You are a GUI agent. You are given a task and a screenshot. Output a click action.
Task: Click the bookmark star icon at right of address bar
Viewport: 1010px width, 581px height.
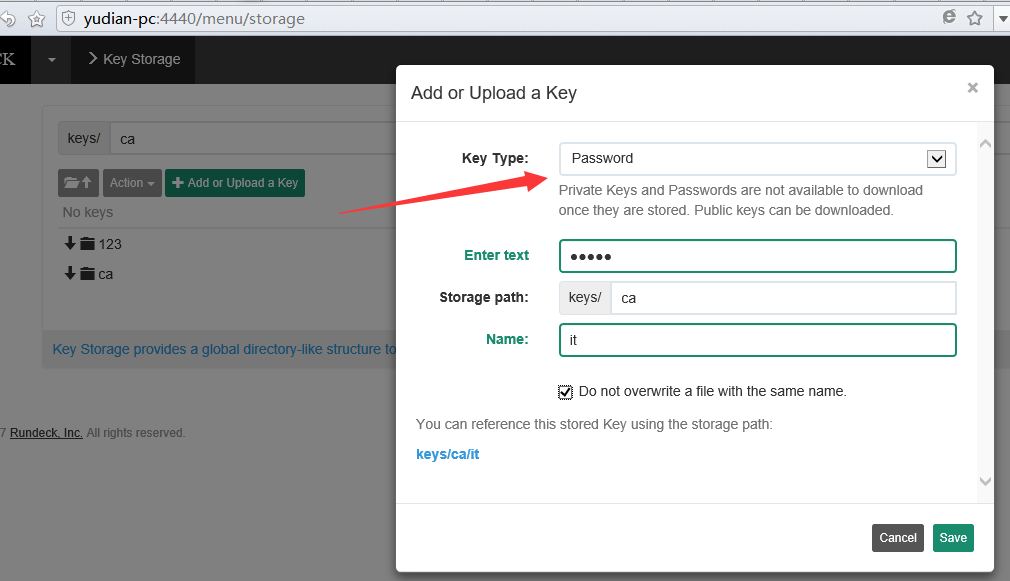point(974,18)
